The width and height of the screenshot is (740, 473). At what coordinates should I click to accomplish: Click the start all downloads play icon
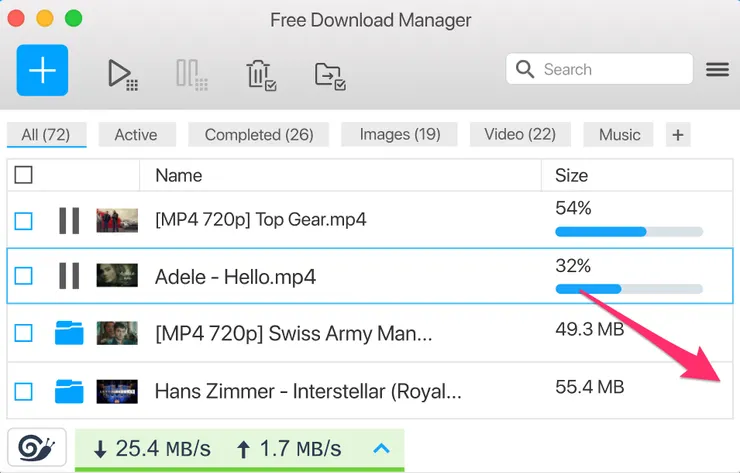123,74
